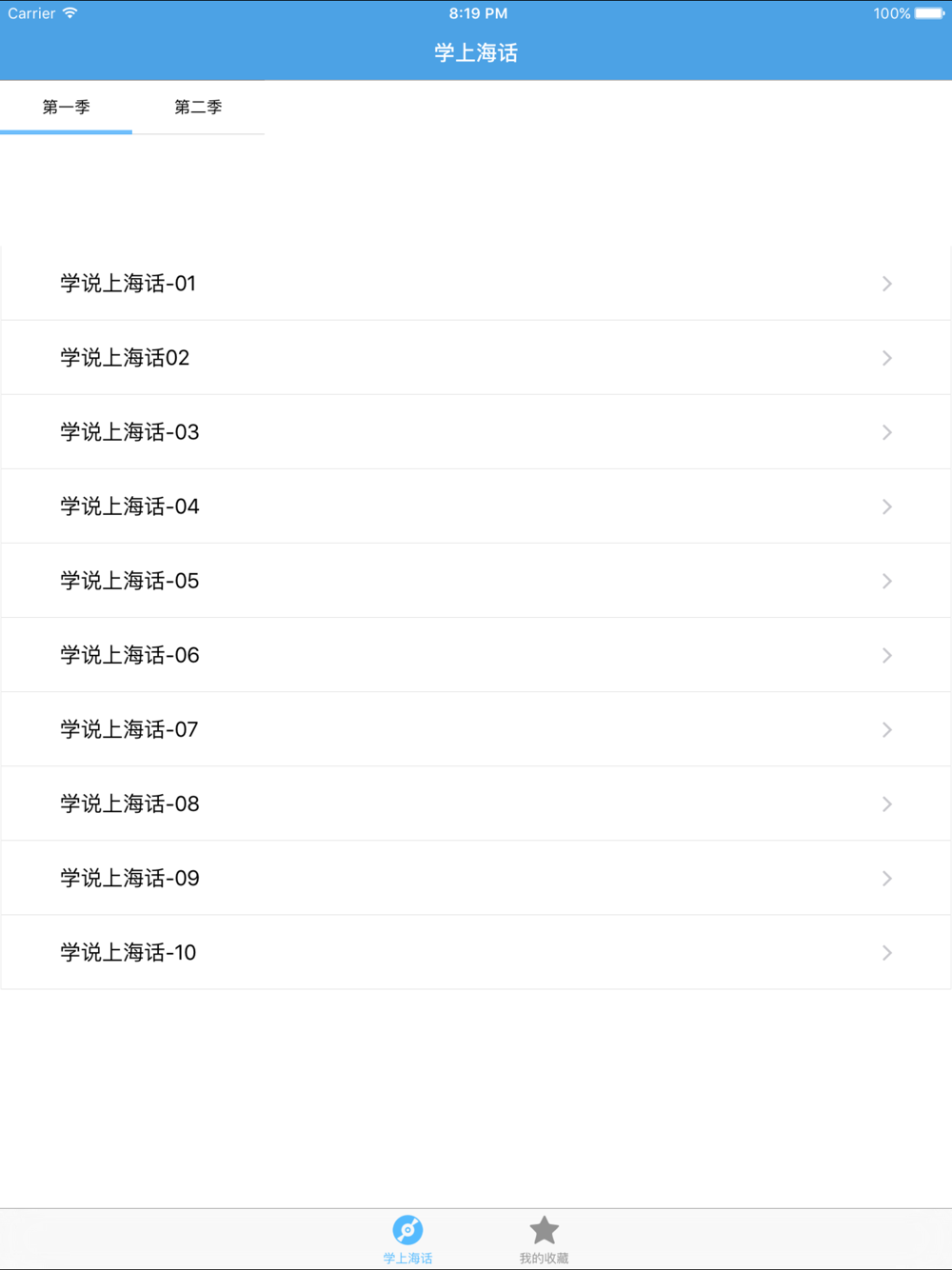Open lesson 学说上海话-06
The image size is (952, 1270).
476,655
